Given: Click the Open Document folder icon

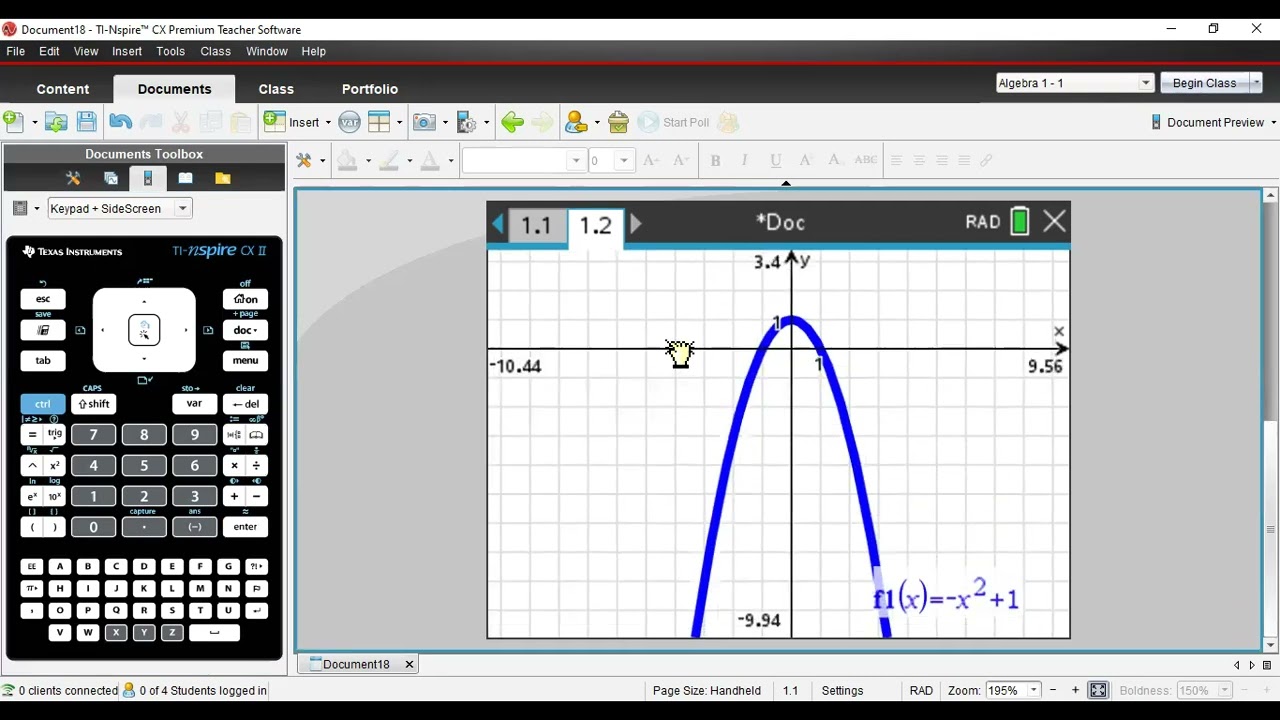Looking at the screenshot, I should [x=56, y=122].
